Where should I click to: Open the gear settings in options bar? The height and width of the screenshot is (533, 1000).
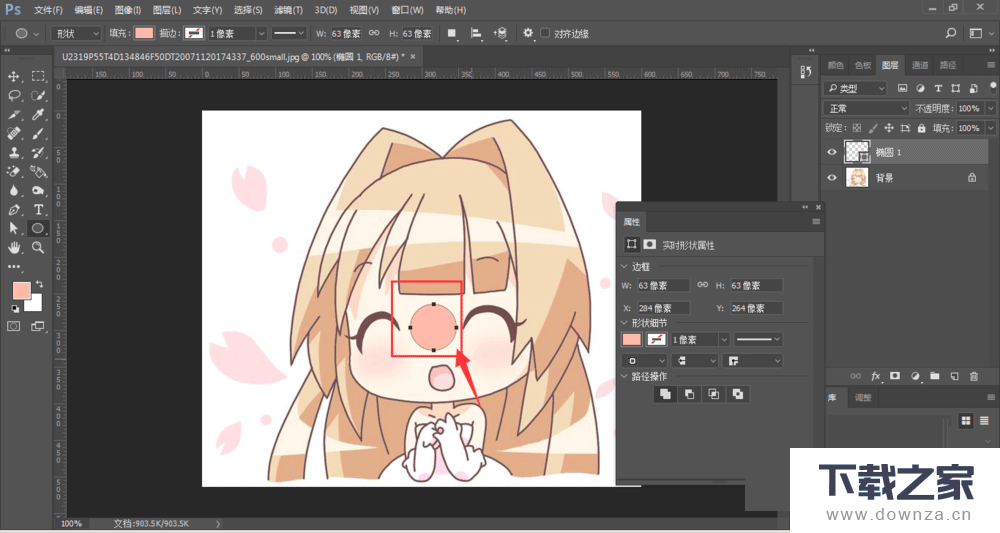pos(528,33)
